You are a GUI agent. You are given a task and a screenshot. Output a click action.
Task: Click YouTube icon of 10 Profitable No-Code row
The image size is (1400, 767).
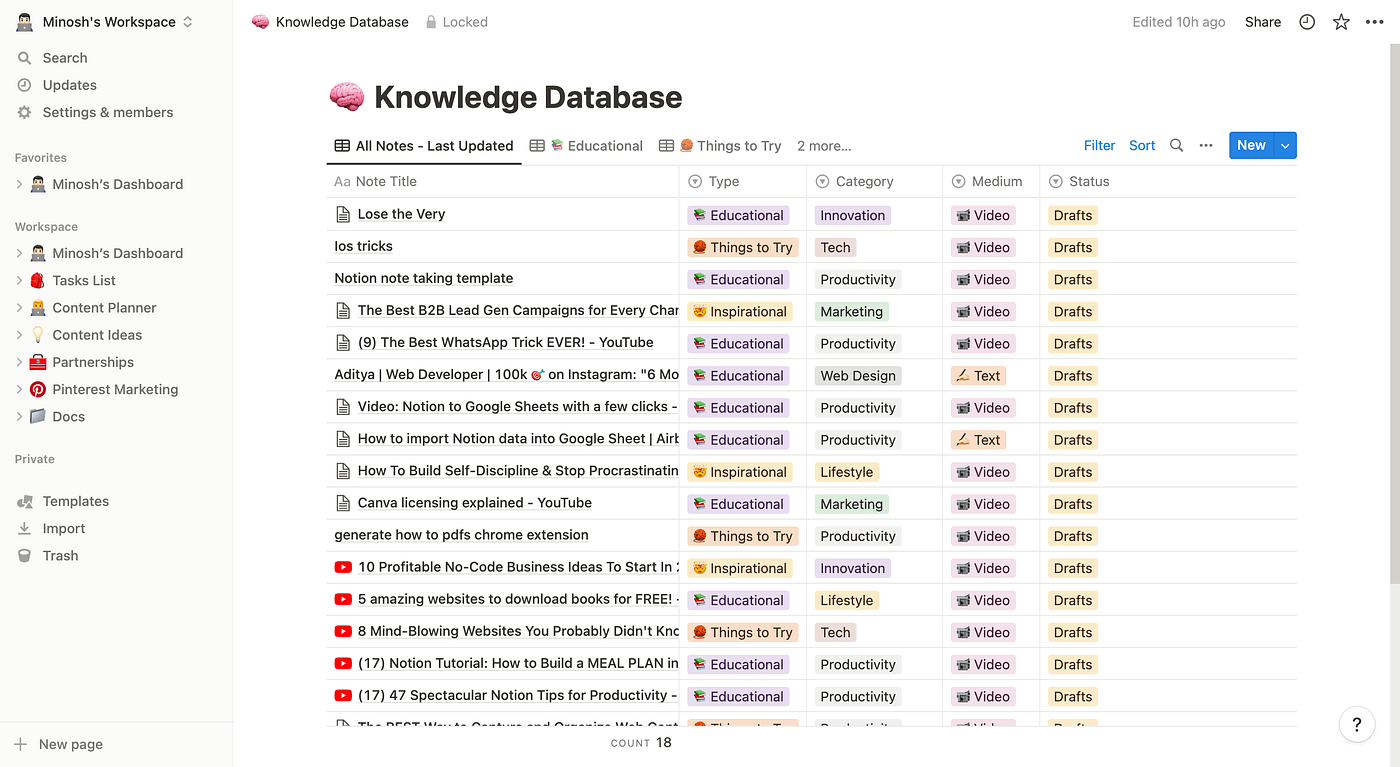click(x=343, y=567)
